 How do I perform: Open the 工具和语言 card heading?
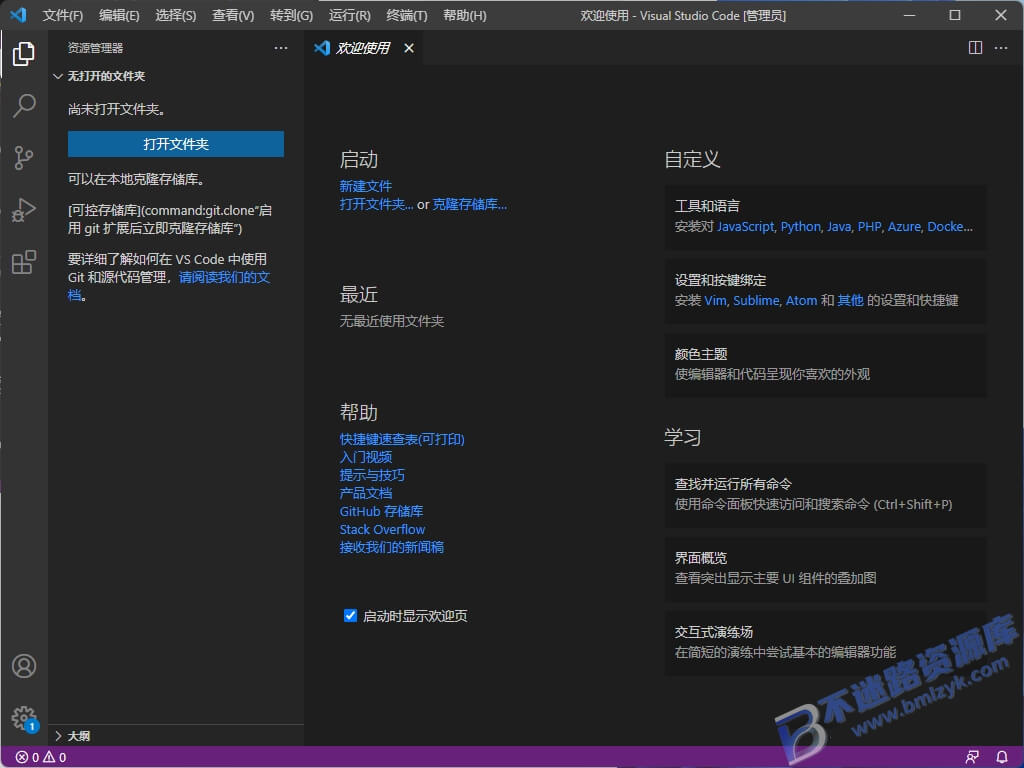707,206
